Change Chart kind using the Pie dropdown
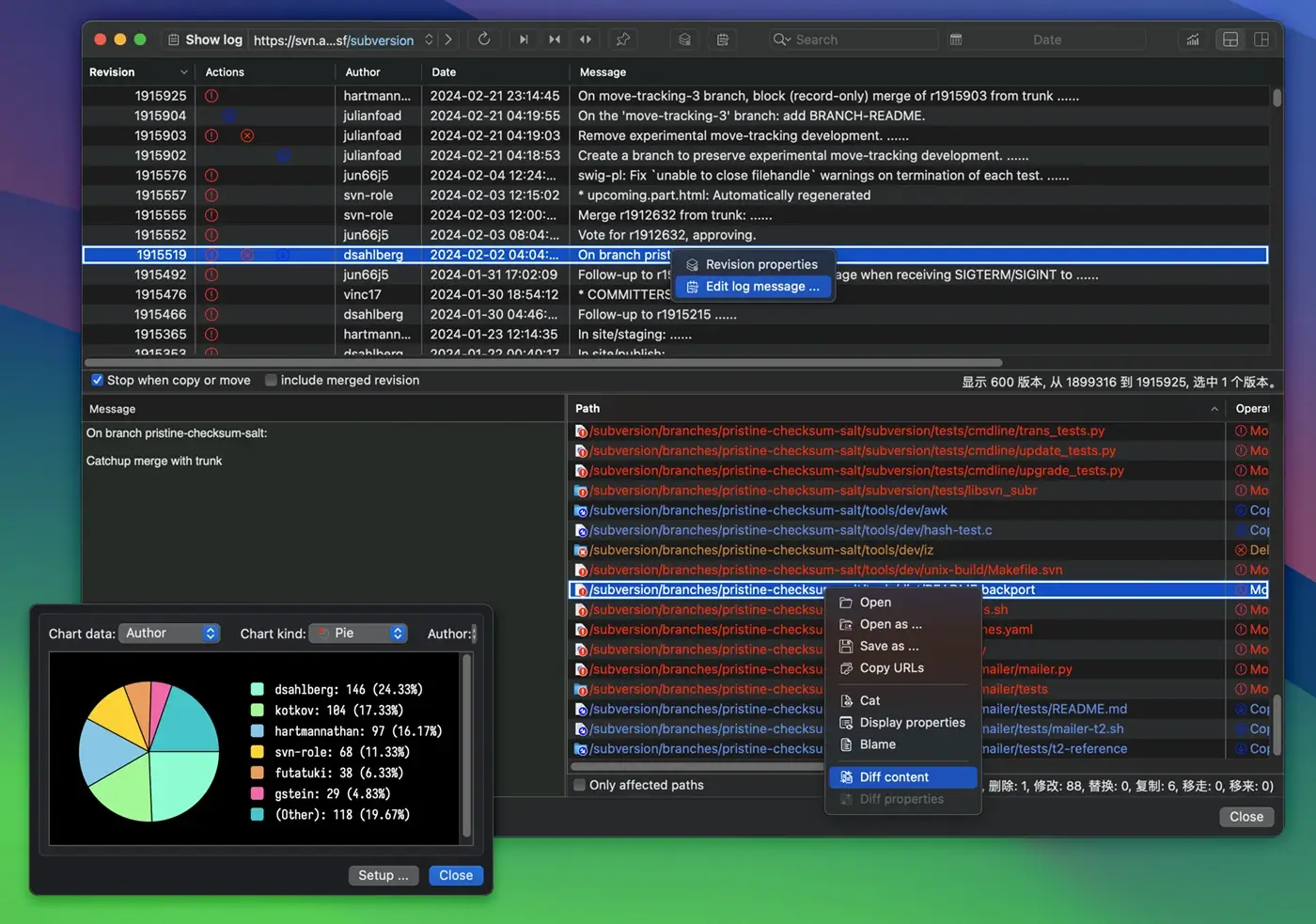Viewport: 1316px width, 924px height. (x=357, y=633)
